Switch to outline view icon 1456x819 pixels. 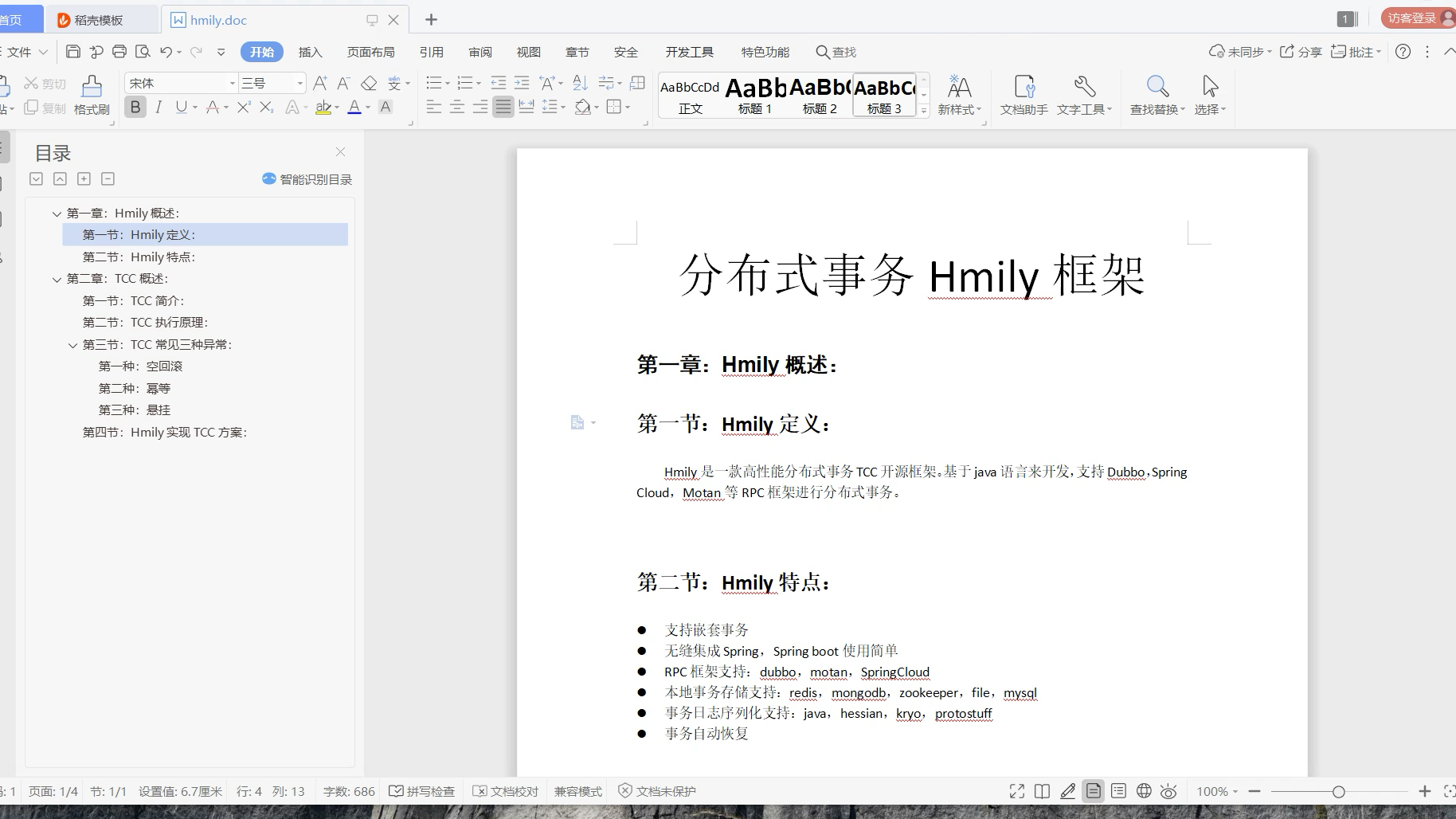coord(1118,791)
